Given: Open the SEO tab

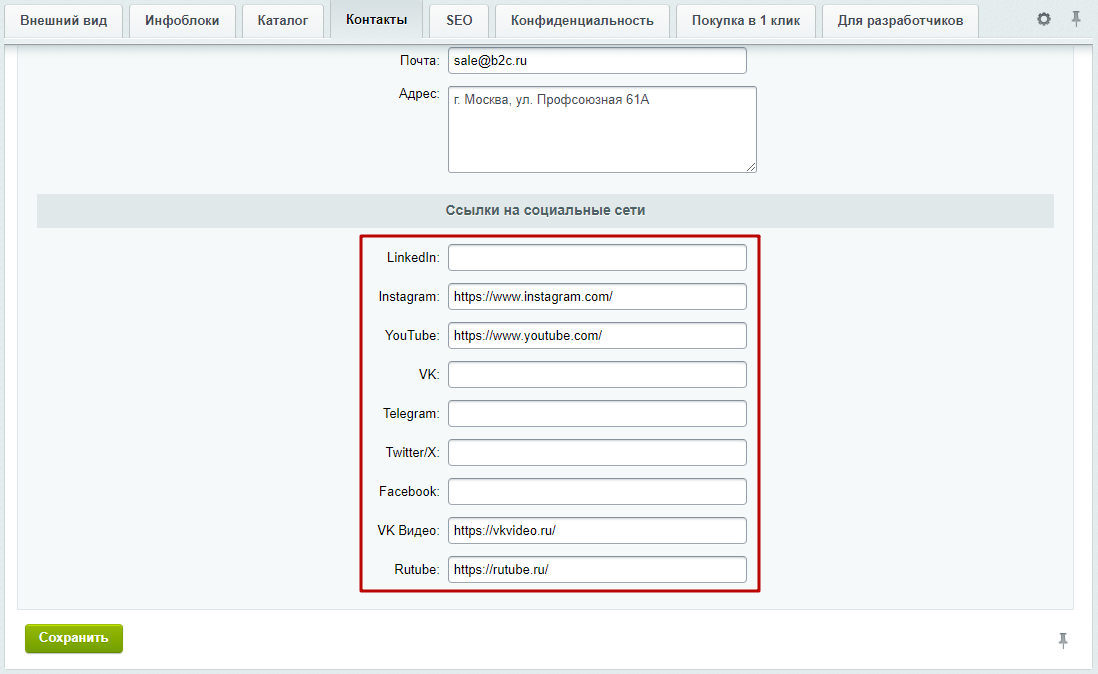Looking at the screenshot, I should click(x=459, y=20).
